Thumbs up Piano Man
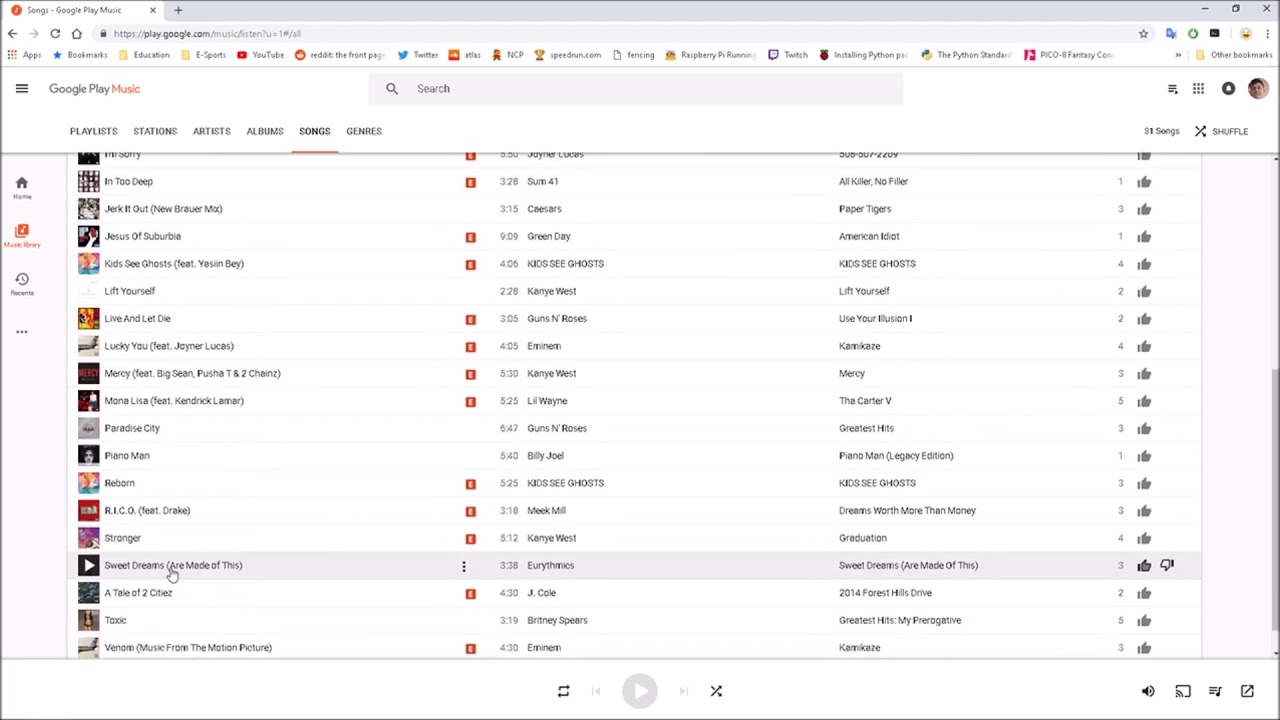 tap(1144, 456)
